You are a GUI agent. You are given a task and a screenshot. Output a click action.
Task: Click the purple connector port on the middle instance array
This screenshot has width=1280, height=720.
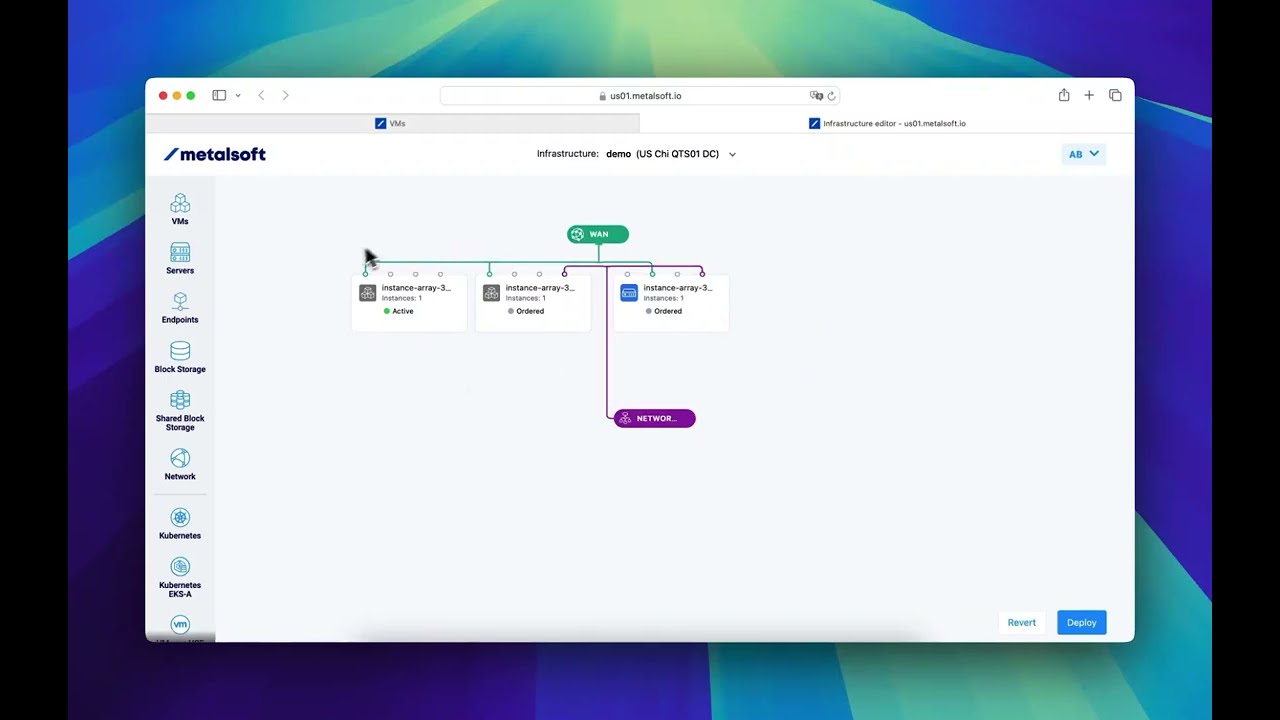click(x=564, y=274)
